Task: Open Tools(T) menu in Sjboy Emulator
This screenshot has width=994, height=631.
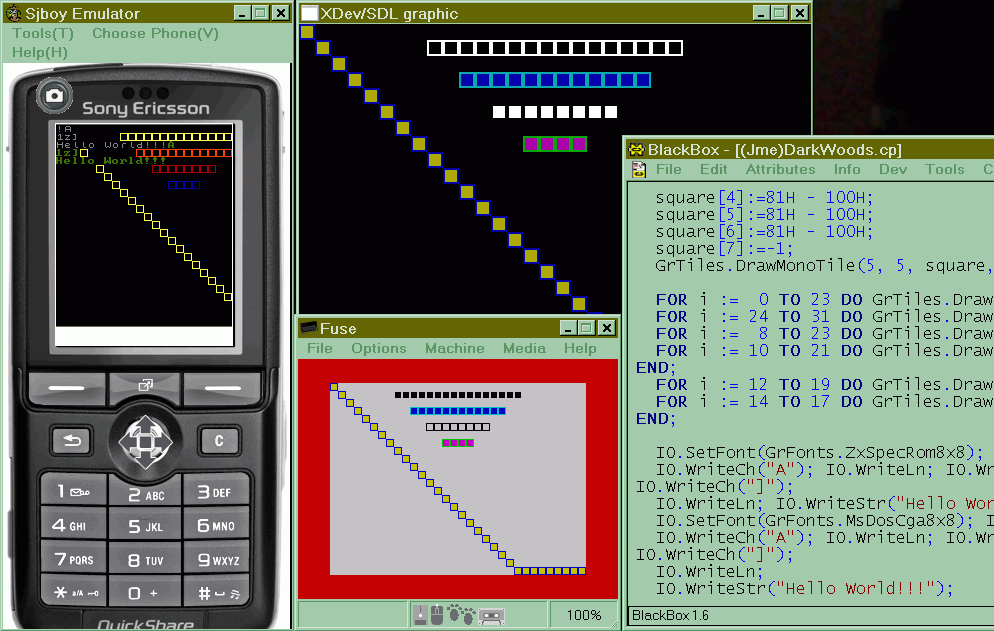Action: [43, 34]
